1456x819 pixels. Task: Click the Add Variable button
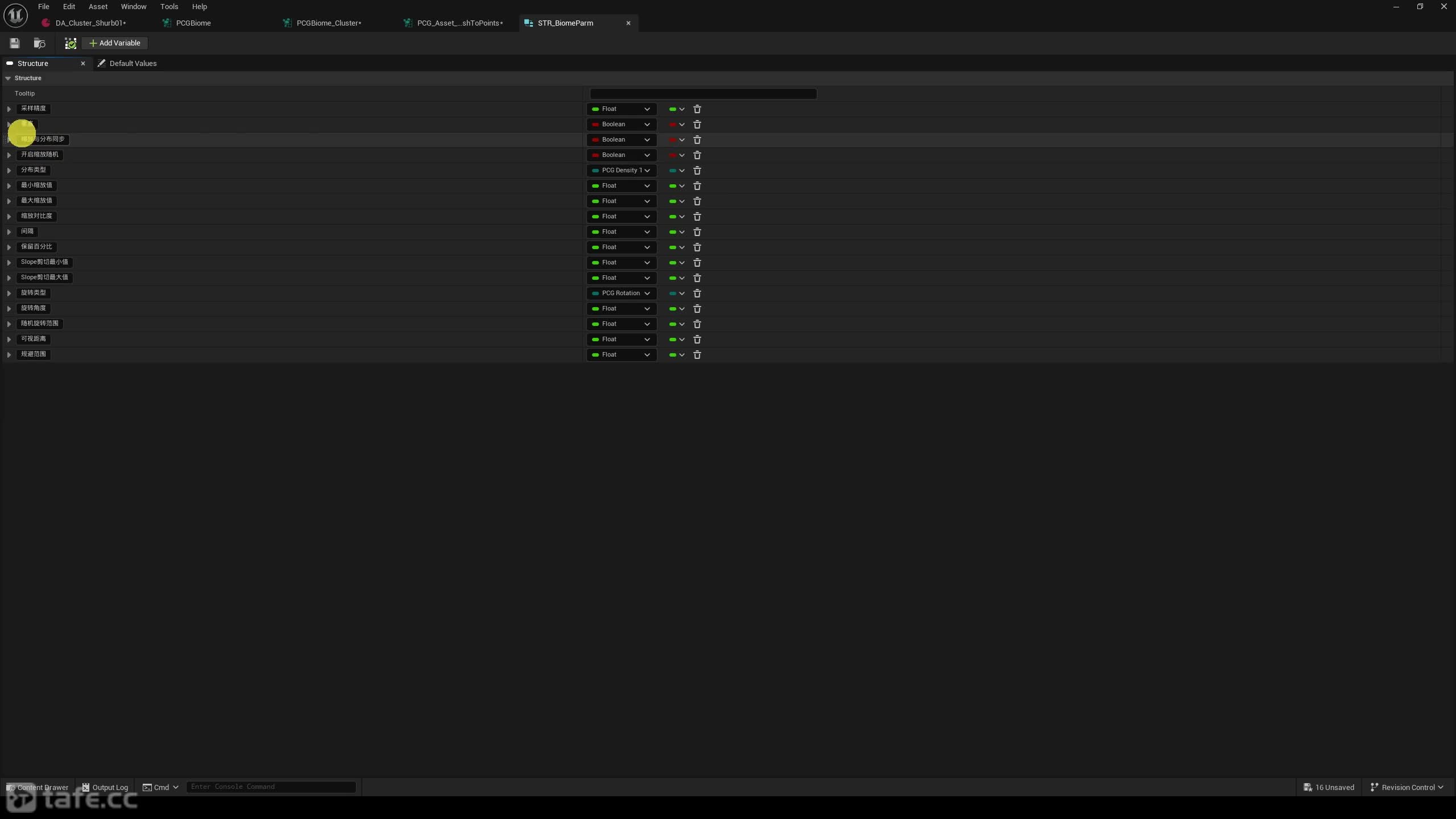115,43
